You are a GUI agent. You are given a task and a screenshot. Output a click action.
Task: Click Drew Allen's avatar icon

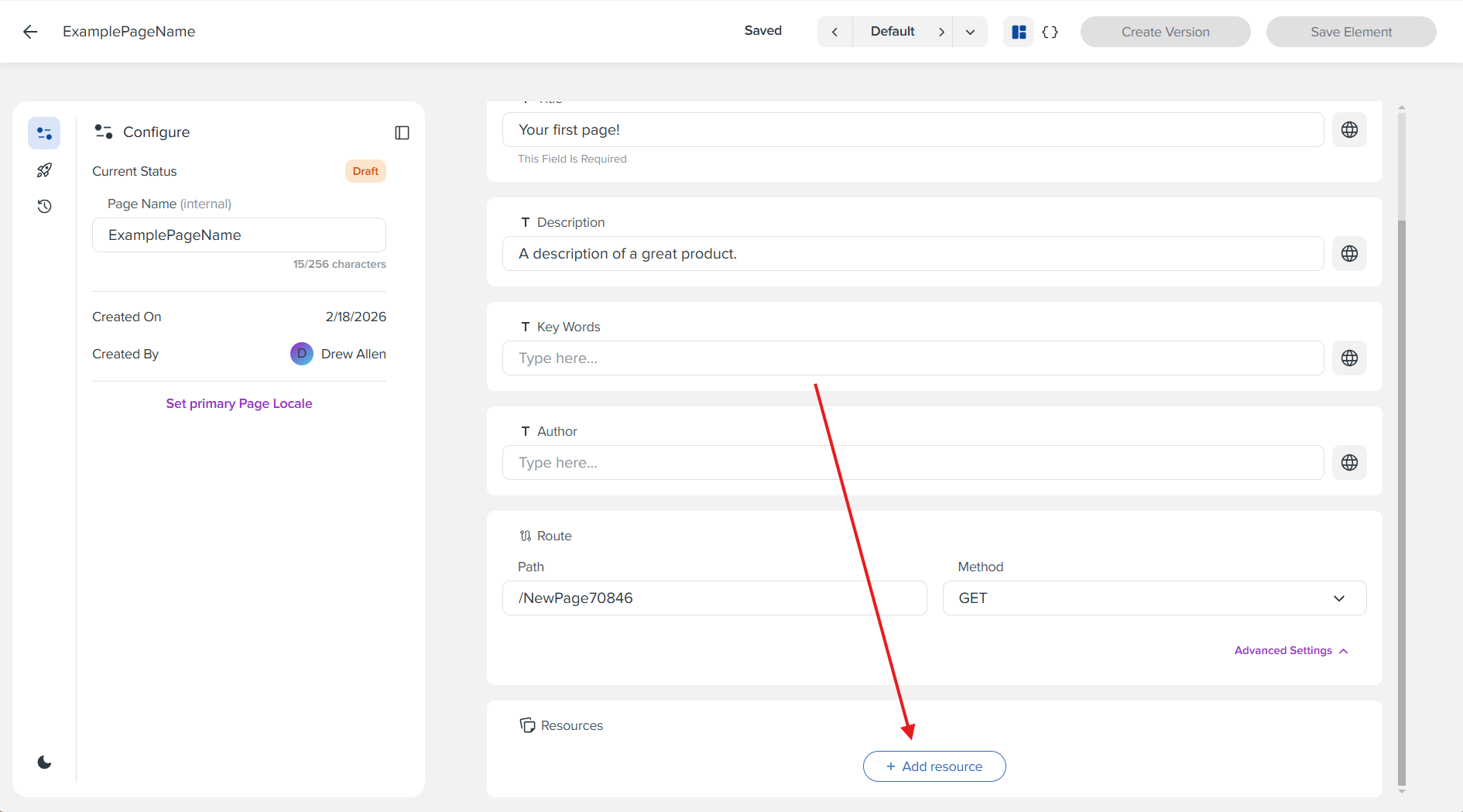301,354
